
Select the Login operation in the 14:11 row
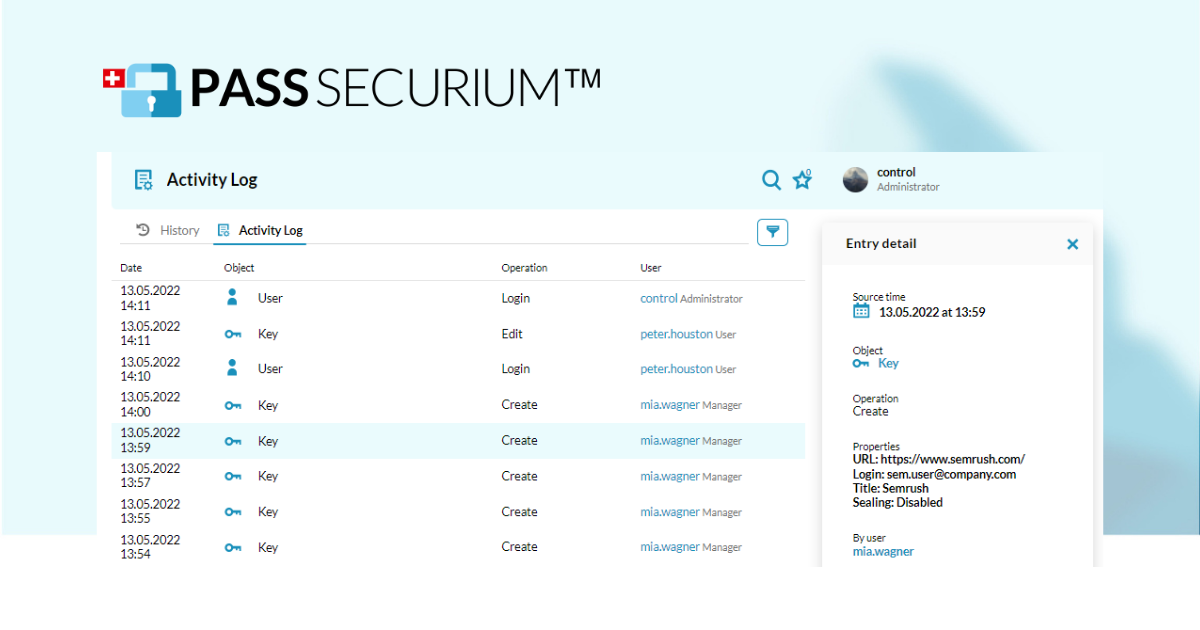tap(516, 298)
